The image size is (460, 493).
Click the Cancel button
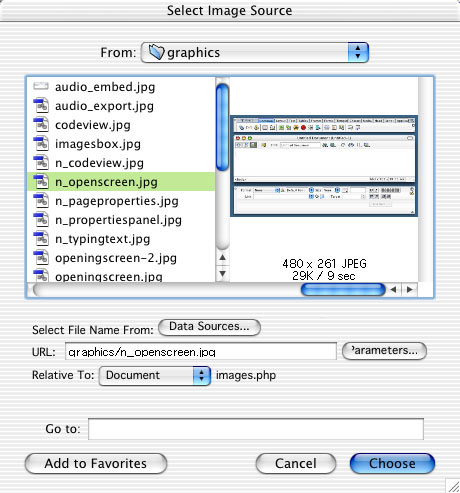pyautogui.click(x=296, y=463)
